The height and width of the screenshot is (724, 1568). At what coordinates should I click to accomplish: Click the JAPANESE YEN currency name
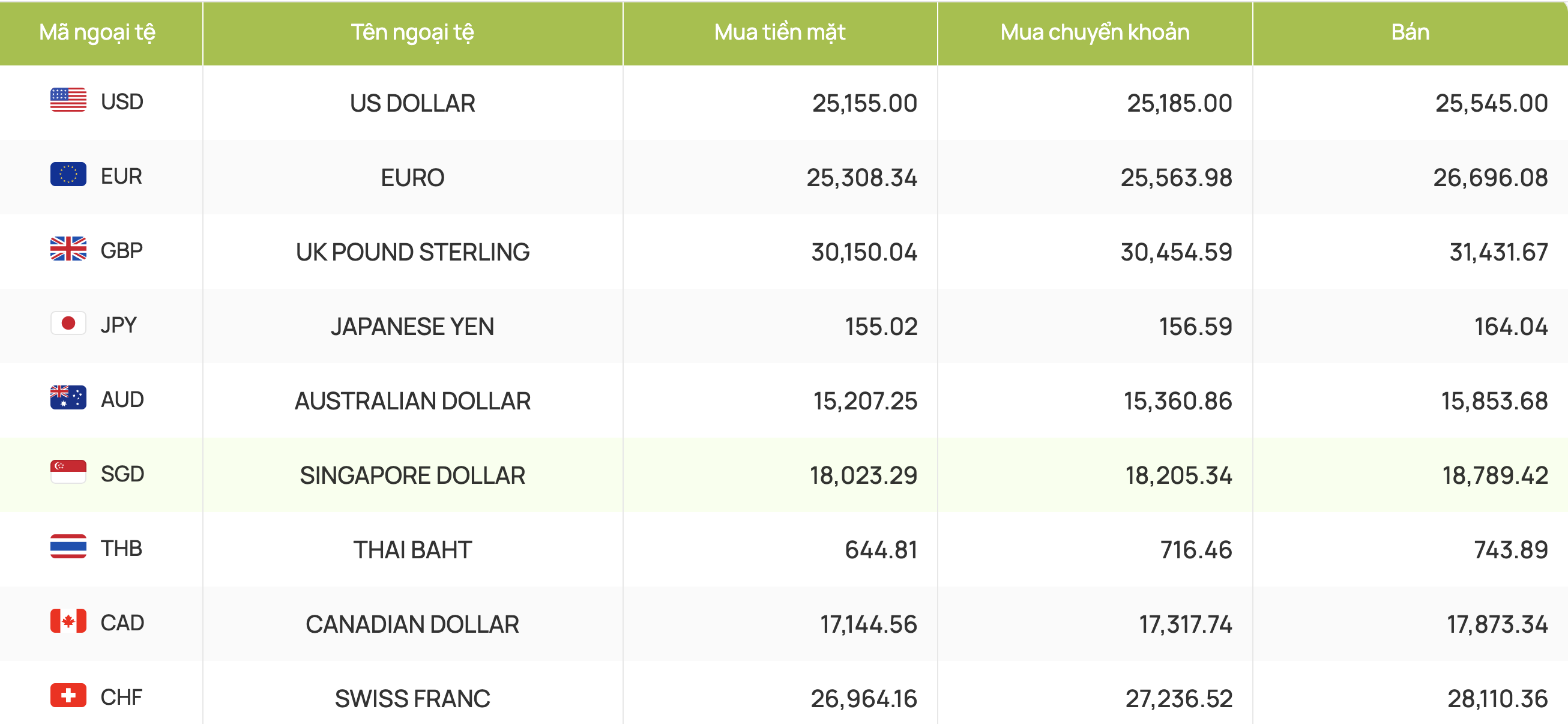click(x=412, y=327)
